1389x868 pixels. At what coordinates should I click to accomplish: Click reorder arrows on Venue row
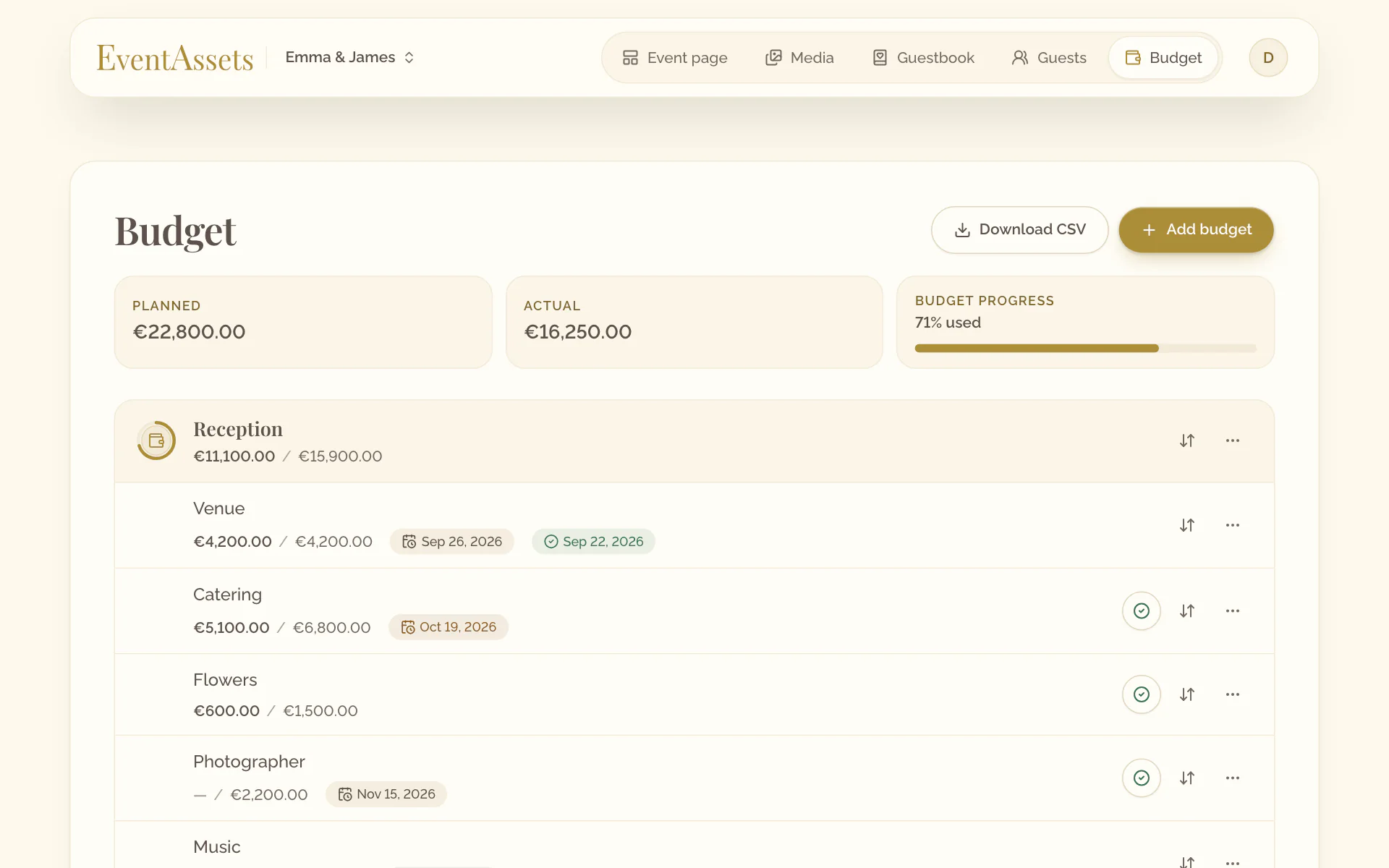1187,525
